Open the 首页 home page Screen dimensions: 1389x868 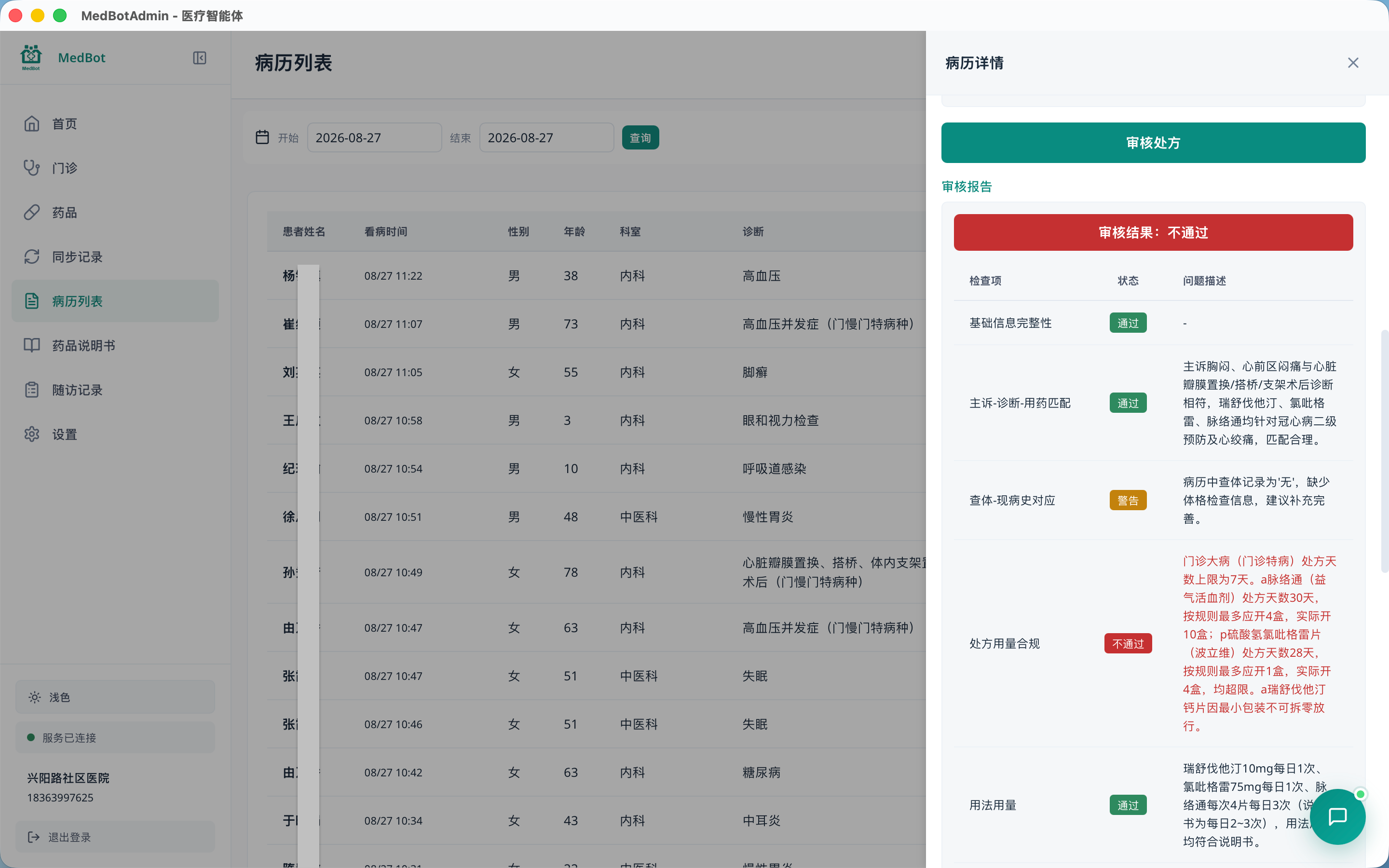pyautogui.click(x=115, y=123)
